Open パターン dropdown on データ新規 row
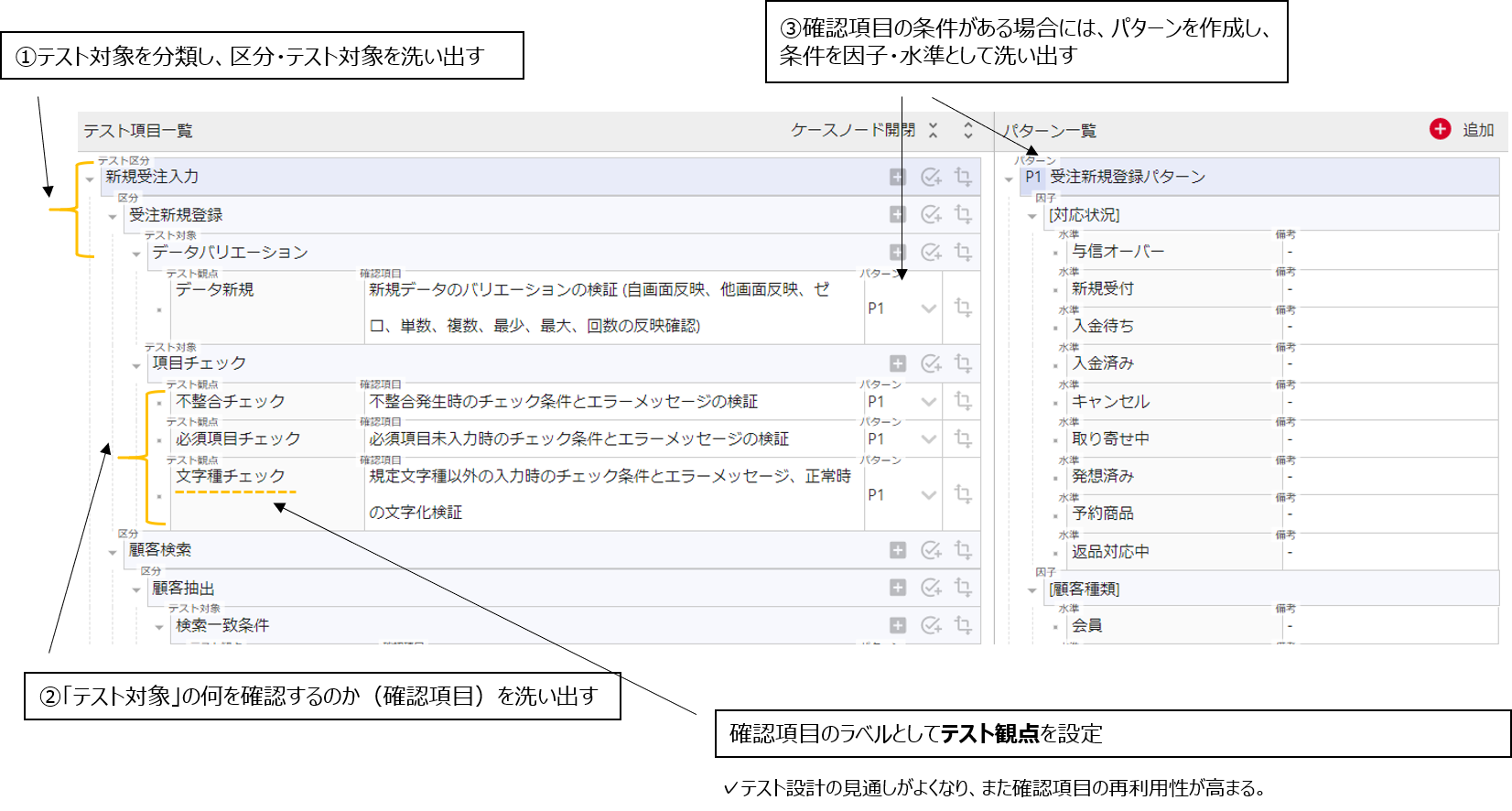The image size is (1512, 811). pyautogui.click(x=929, y=308)
